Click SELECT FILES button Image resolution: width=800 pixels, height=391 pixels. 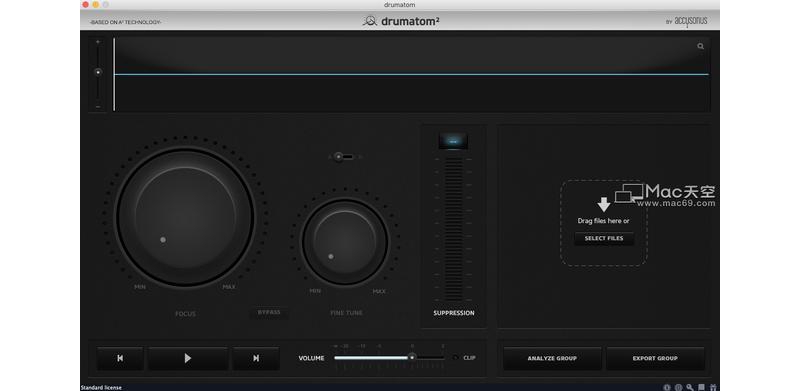coord(604,238)
